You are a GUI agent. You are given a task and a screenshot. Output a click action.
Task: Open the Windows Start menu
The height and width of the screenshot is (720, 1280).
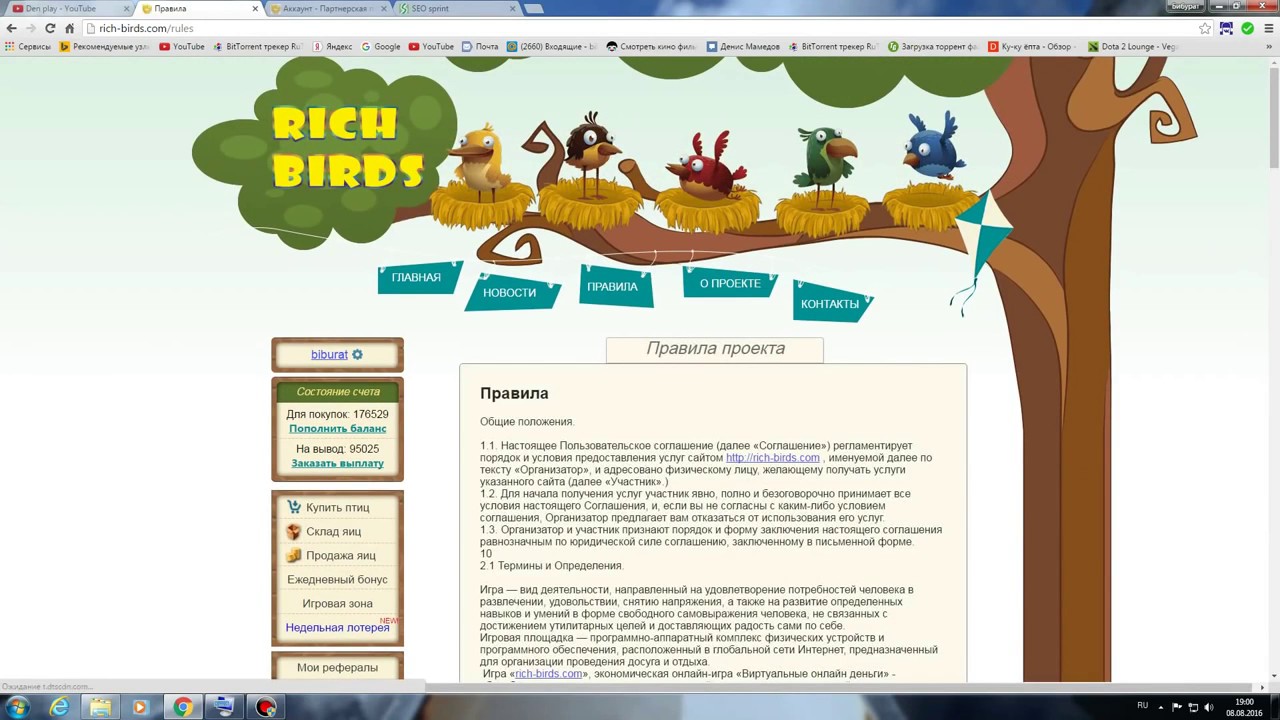pos(17,707)
